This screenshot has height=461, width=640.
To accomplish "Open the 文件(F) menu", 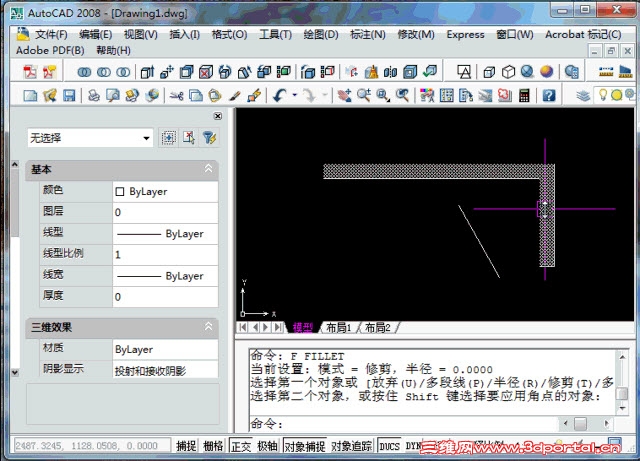I will pos(51,34).
